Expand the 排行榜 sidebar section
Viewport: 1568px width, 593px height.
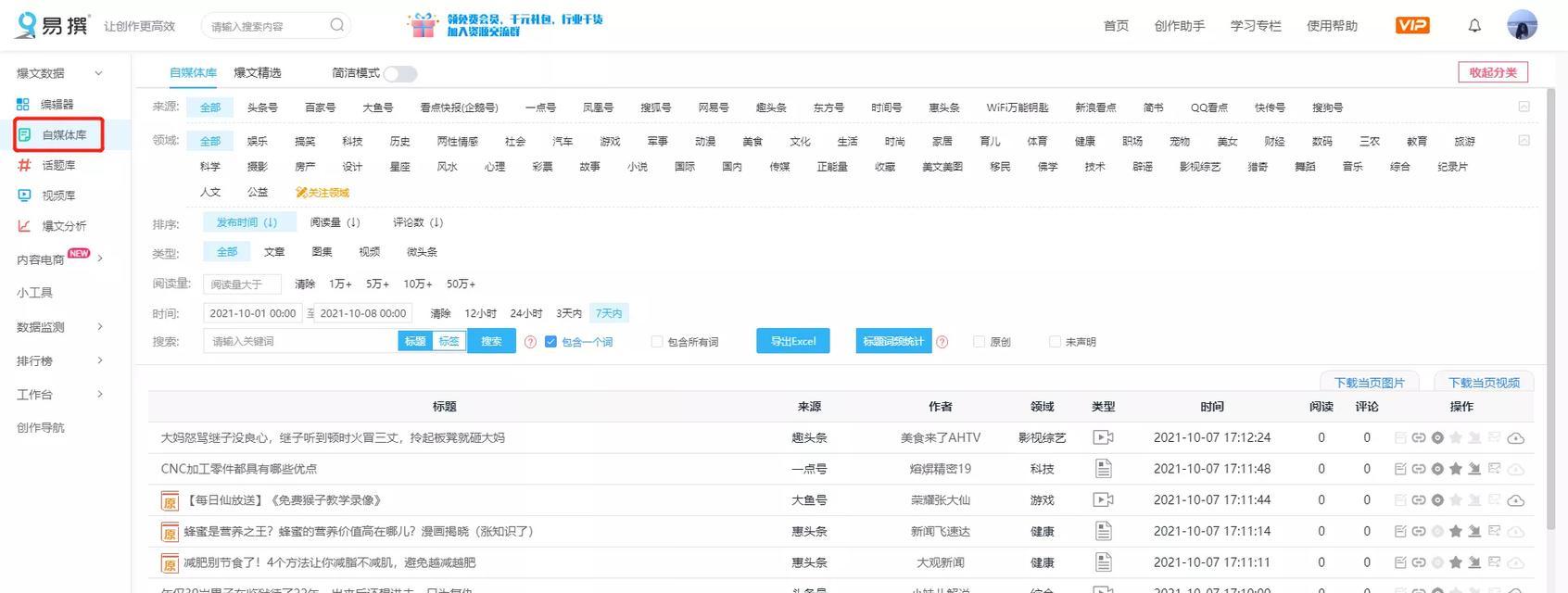click(100, 360)
